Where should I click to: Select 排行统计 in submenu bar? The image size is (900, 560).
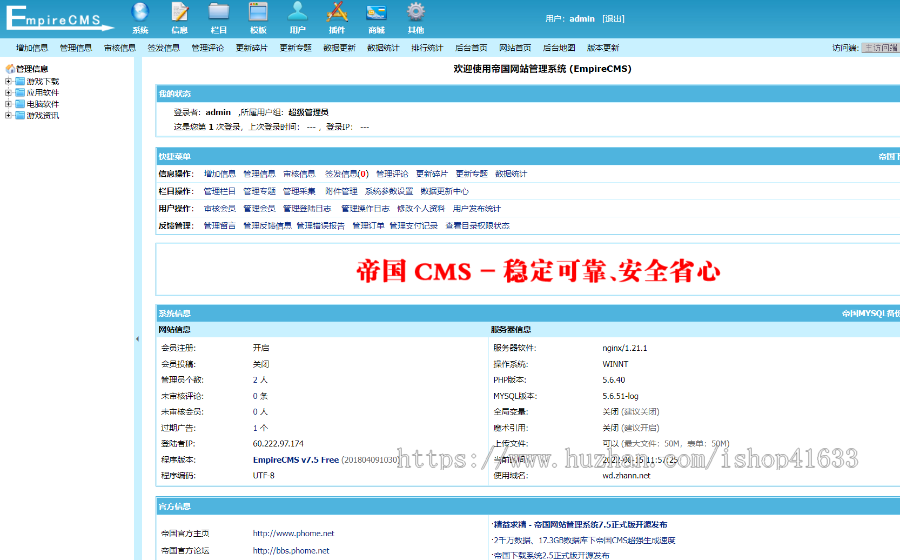(427, 48)
